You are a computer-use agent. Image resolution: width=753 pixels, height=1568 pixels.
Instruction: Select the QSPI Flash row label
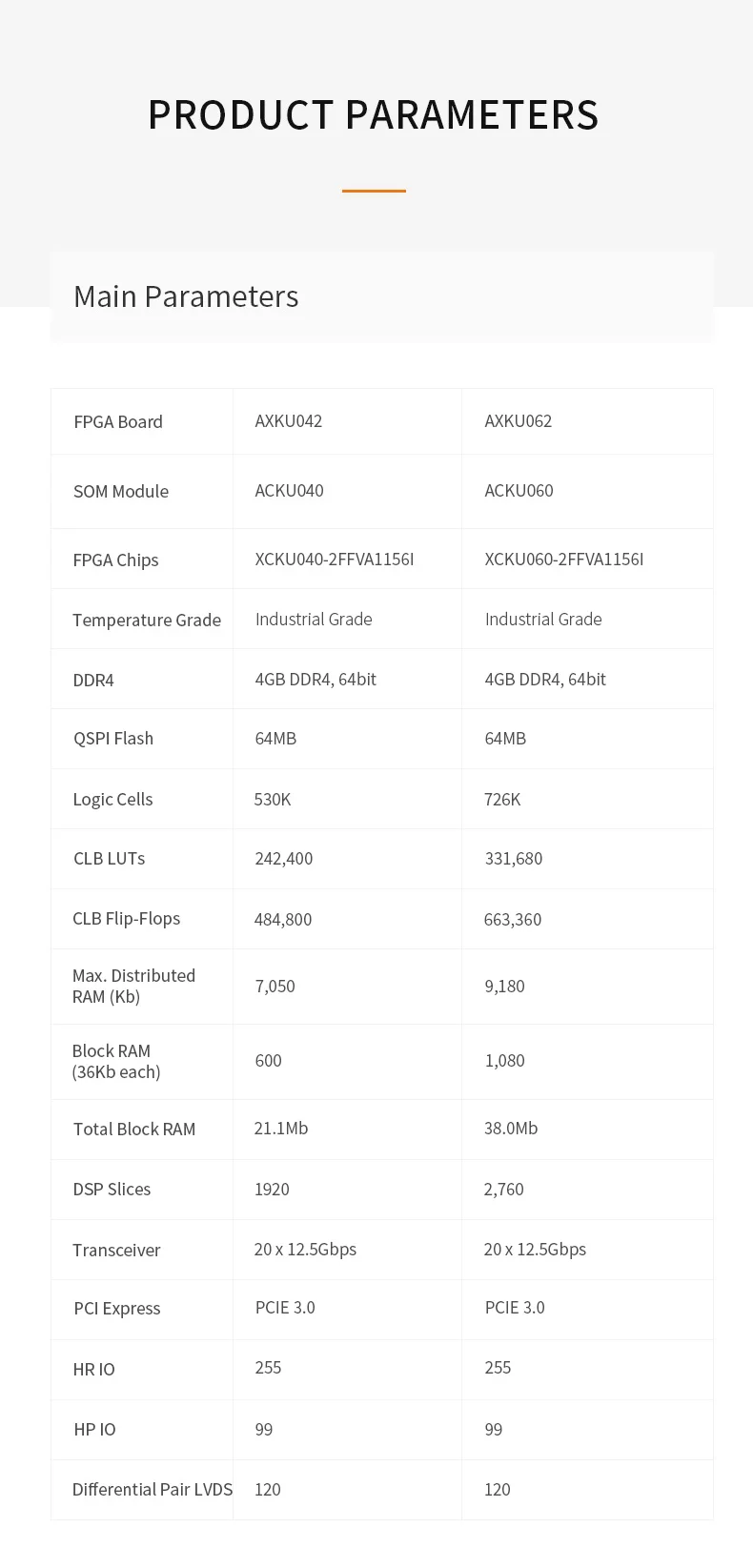pyautogui.click(x=113, y=739)
